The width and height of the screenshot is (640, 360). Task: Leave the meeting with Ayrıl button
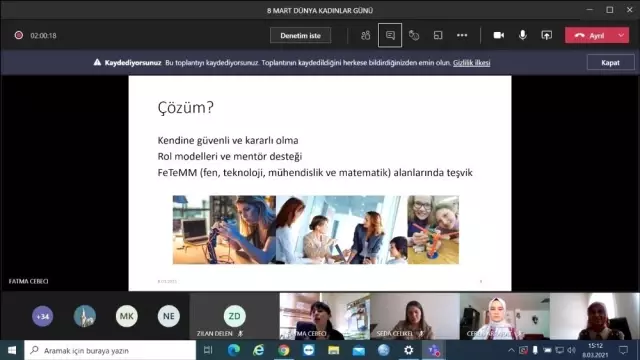pos(590,36)
